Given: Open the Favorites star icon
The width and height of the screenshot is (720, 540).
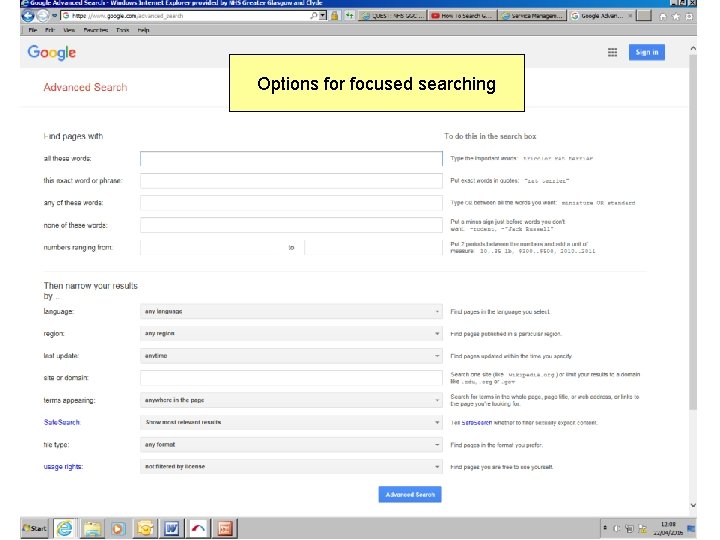Looking at the screenshot, I should click(x=676, y=17).
